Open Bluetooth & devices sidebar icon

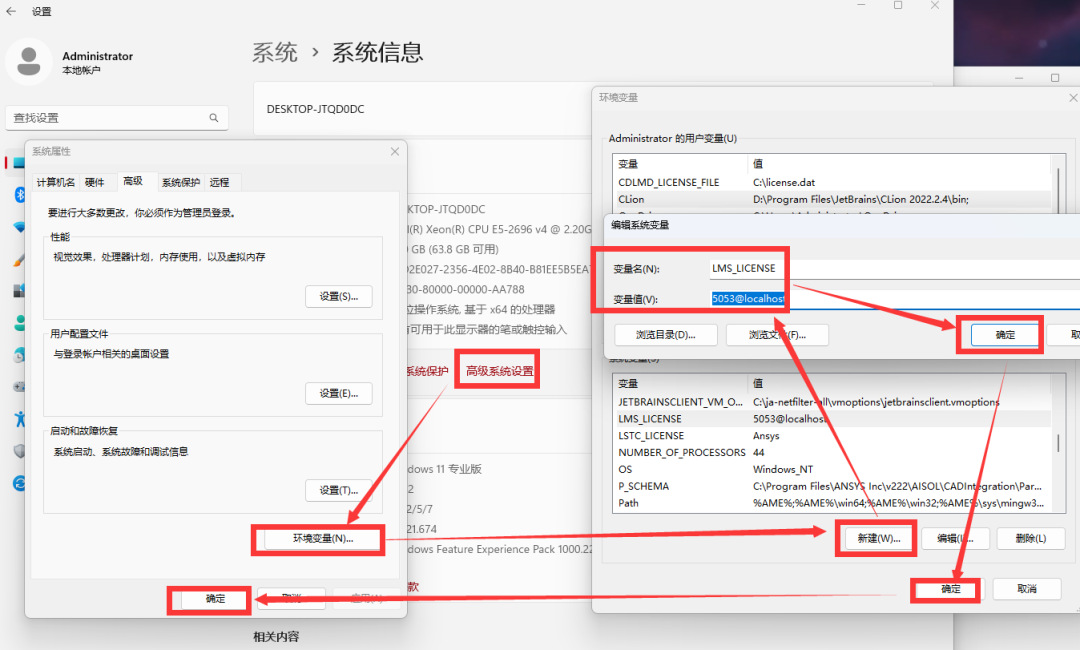(19, 195)
